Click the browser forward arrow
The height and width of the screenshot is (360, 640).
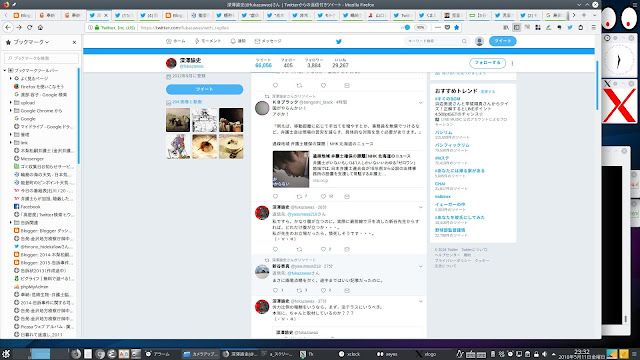click(19, 27)
